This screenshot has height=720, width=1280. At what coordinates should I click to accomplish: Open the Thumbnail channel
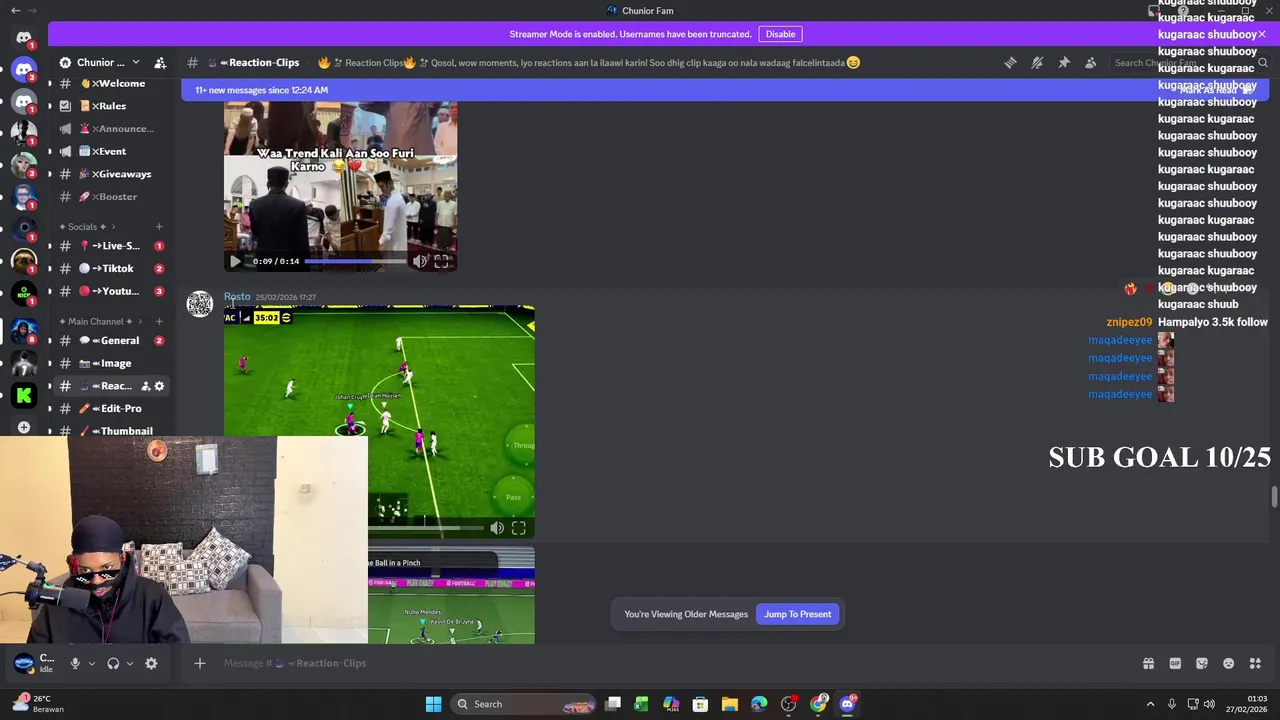point(111,431)
